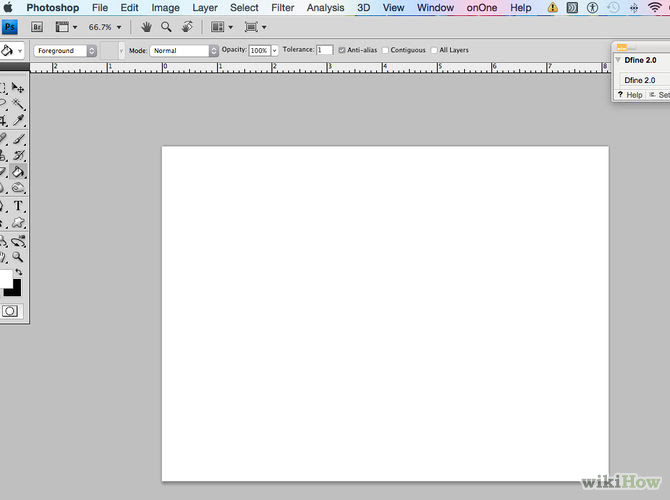Viewport: 670px width, 500px height.
Task: Enable the Contiguous checkbox
Action: [x=385, y=50]
